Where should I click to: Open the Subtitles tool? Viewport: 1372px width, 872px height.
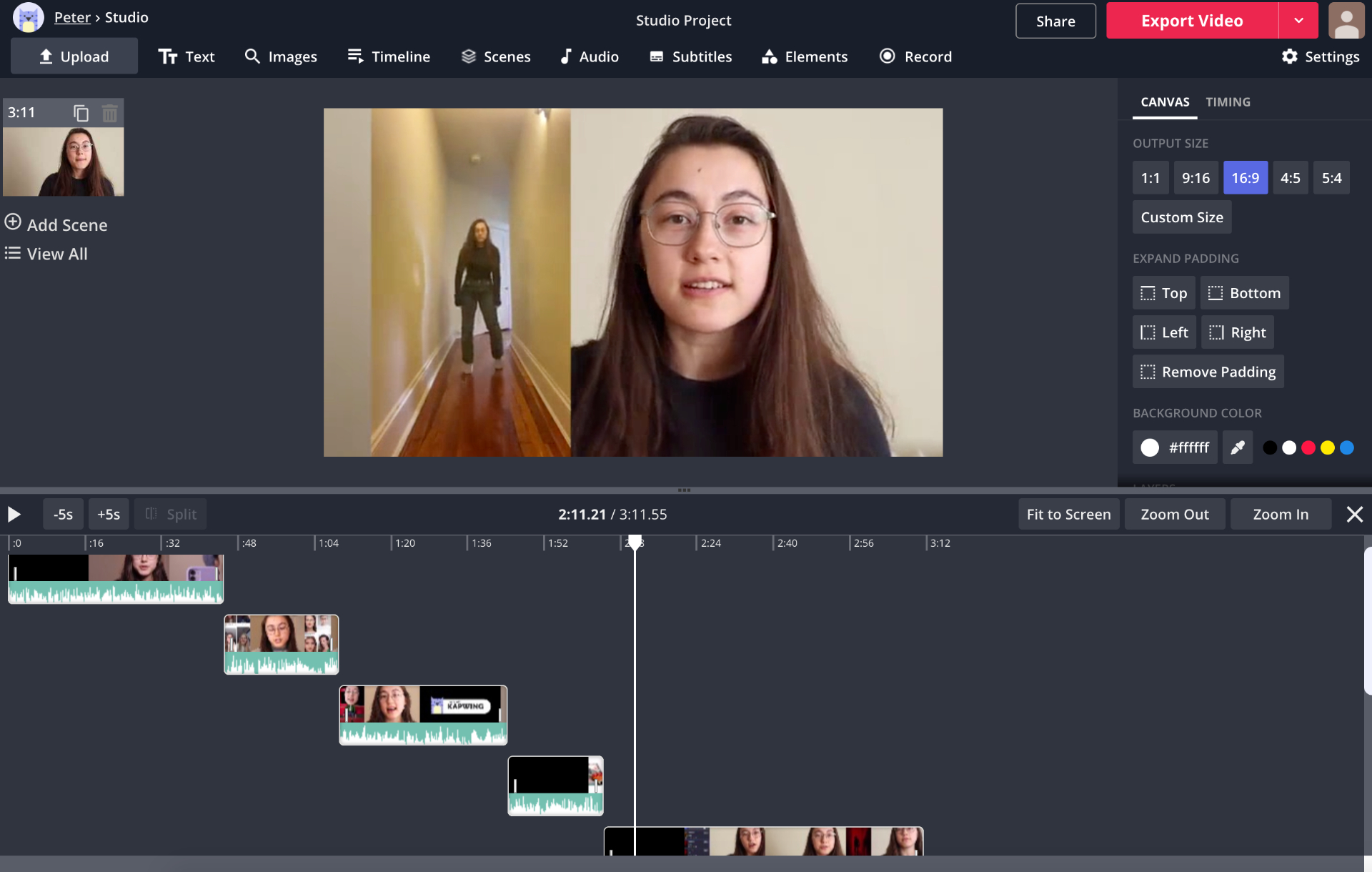(691, 56)
